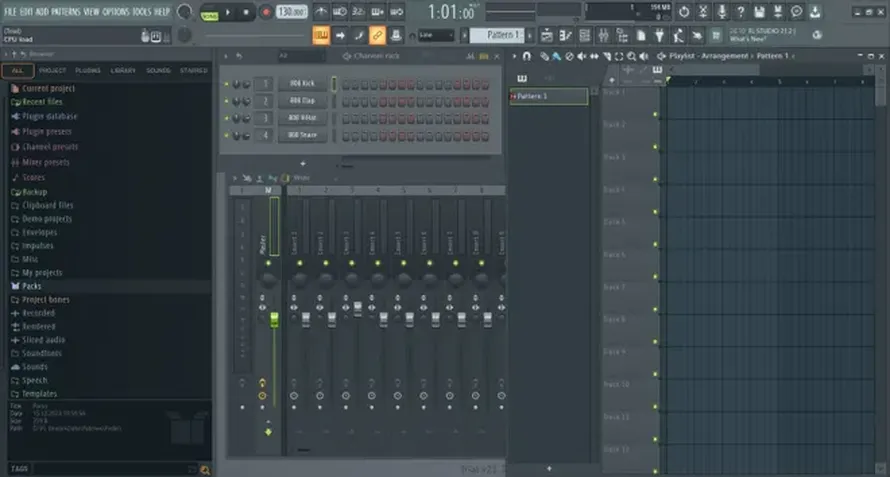The width and height of the screenshot is (890, 477).
Task: Click the help question mark icon
Action: click(x=740, y=11)
